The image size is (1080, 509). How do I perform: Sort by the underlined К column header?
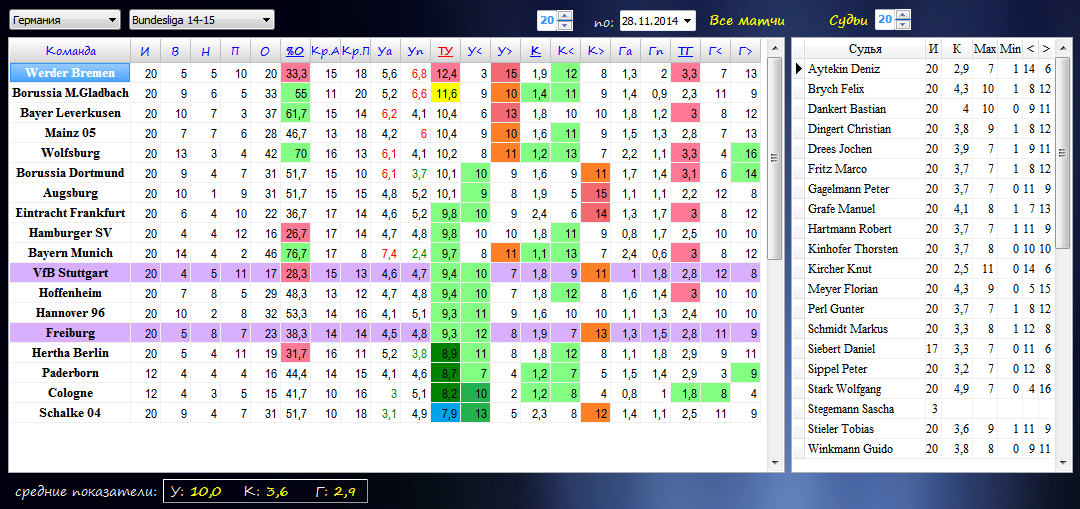tap(536, 51)
